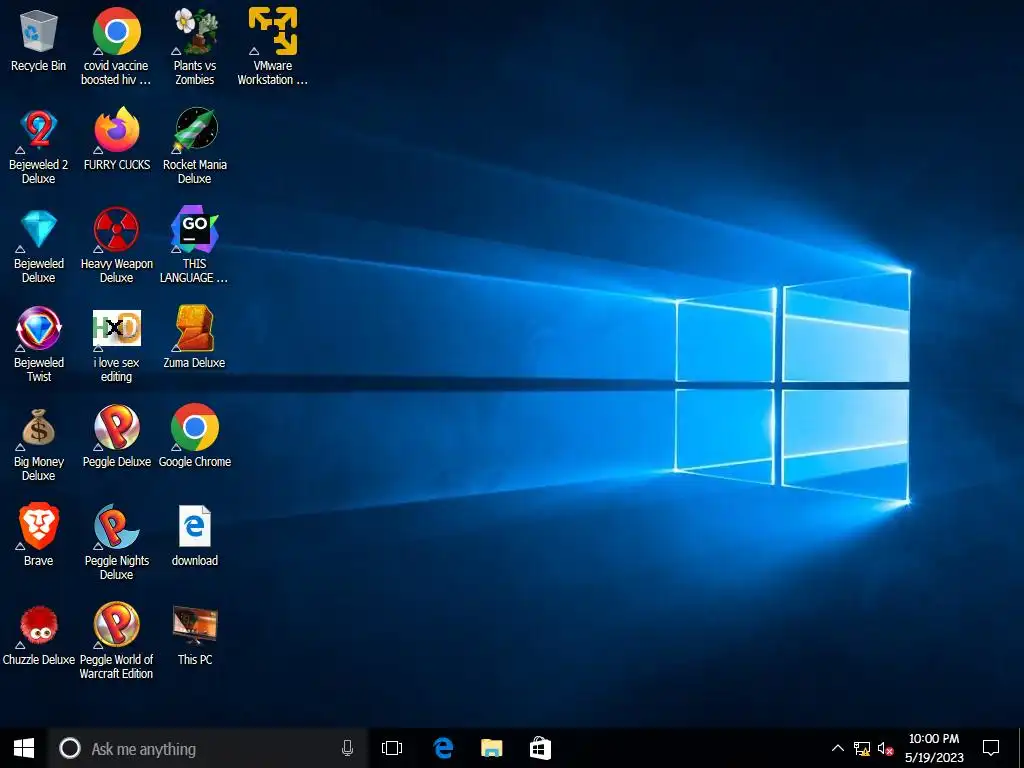Open the Windows Start menu
This screenshot has height=768, width=1024.
coord(24,748)
